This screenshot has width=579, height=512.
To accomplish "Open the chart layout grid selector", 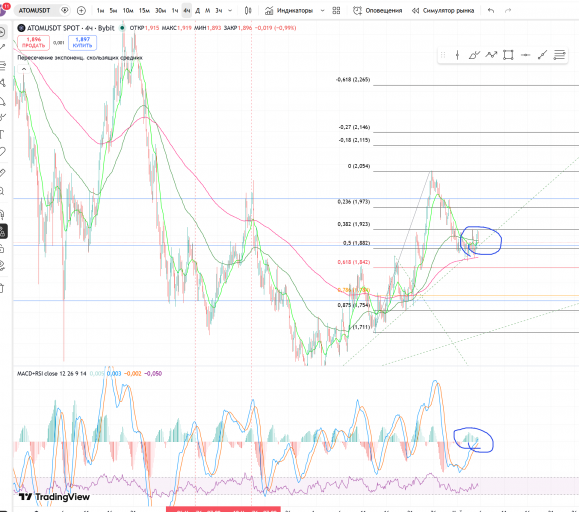I will point(336,11).
